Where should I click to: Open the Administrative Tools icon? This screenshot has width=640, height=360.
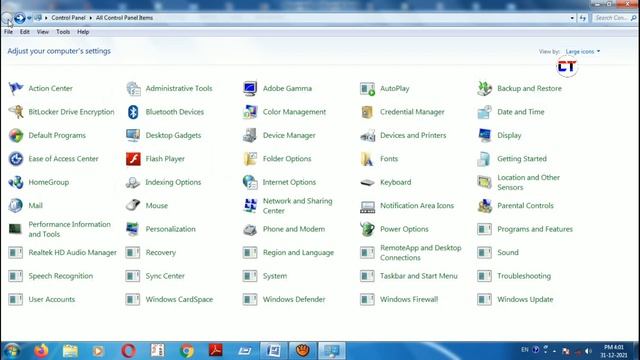tap(133, 88)
